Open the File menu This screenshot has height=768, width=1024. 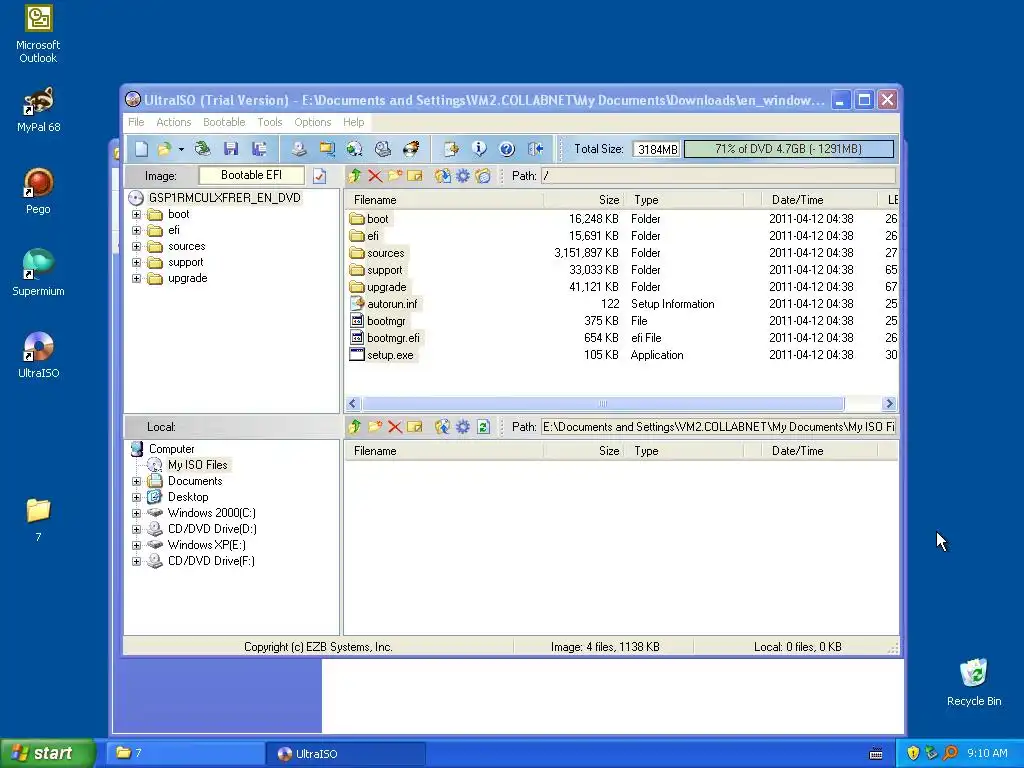[136, 122]
